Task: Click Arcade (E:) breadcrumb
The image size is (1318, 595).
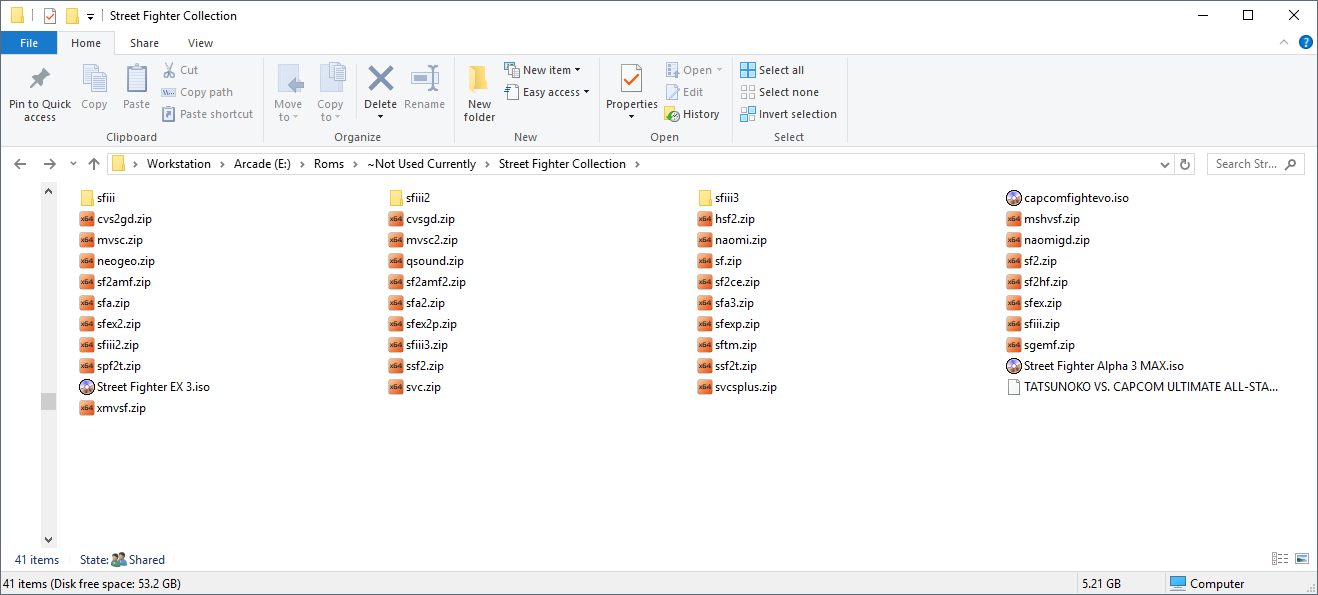Action: click(262, 164)
